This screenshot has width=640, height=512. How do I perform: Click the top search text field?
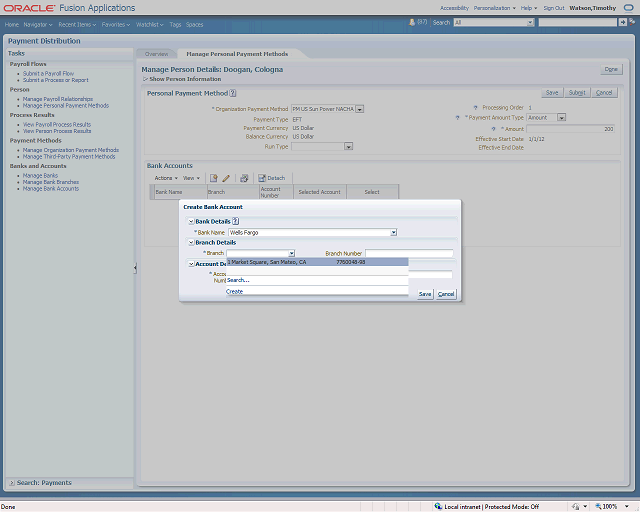[x=578, y=22]
